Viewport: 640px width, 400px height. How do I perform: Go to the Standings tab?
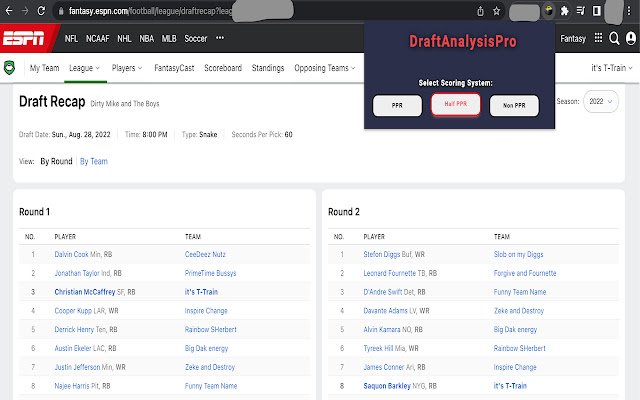pyautogui.click(x=268, y=68)
